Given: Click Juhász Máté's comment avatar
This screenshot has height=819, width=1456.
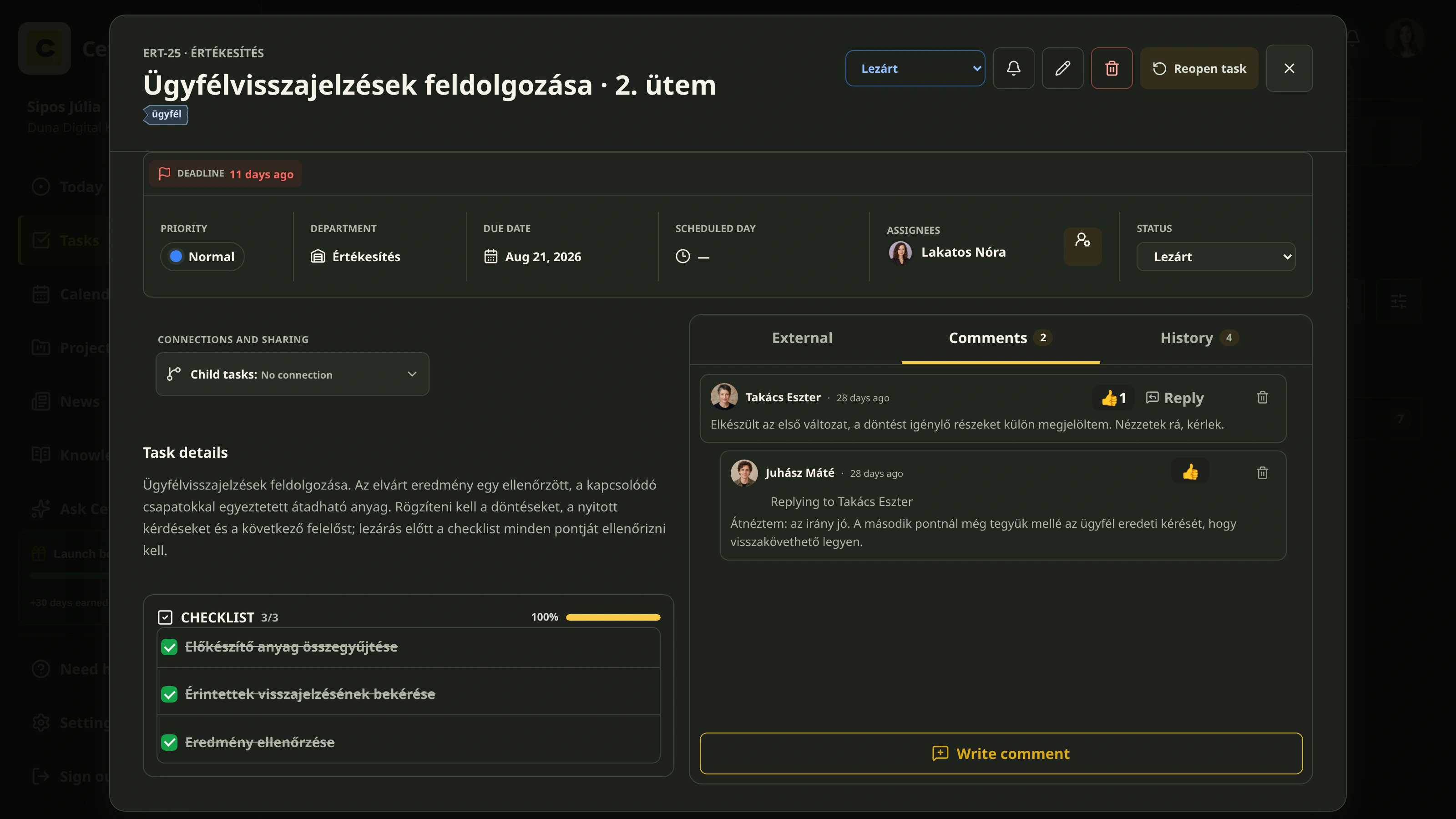Looking at the screenshot, I should (x=744, y=473).
